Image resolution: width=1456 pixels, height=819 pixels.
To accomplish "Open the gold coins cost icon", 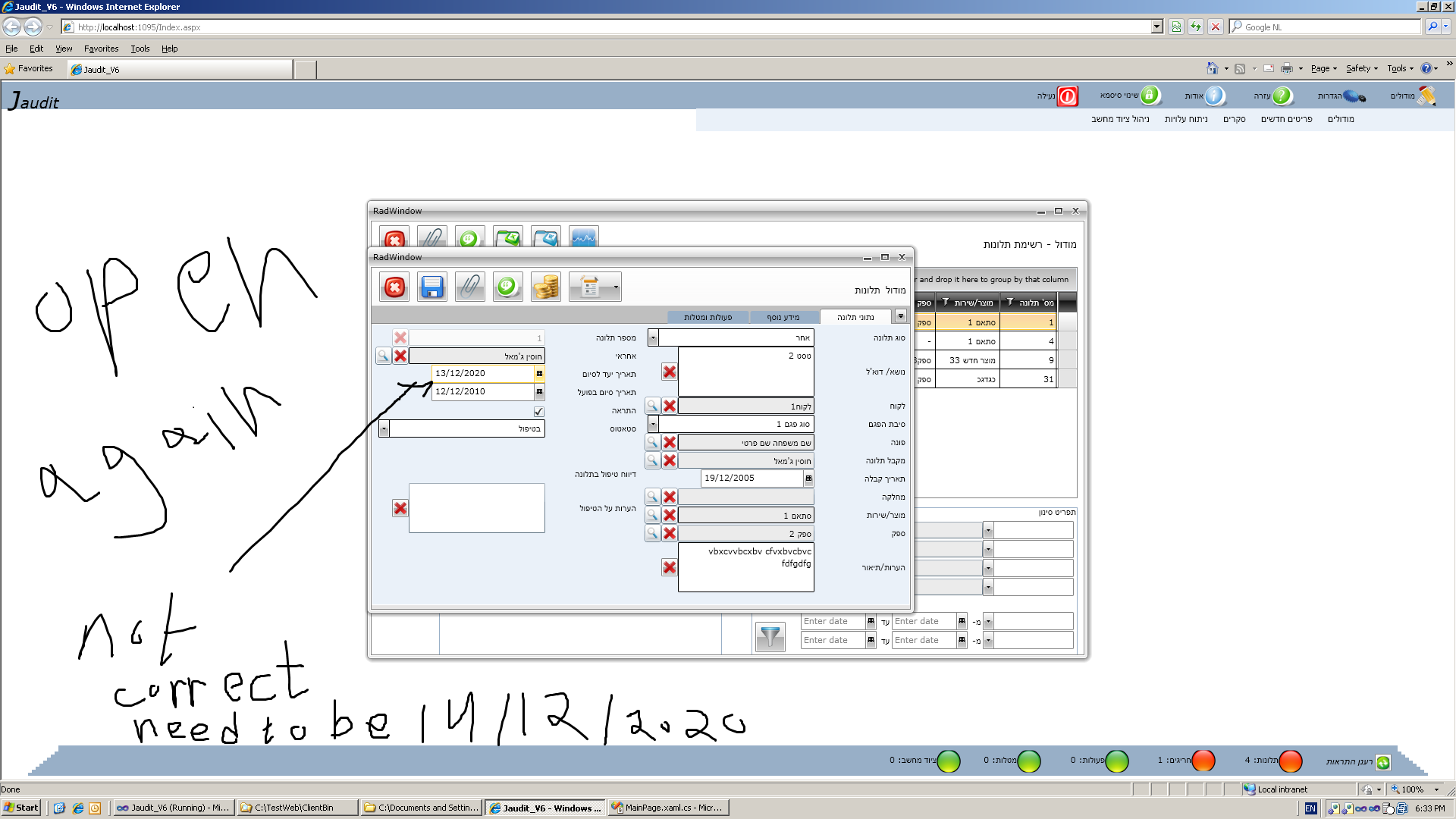I will [x=546, y=287].
